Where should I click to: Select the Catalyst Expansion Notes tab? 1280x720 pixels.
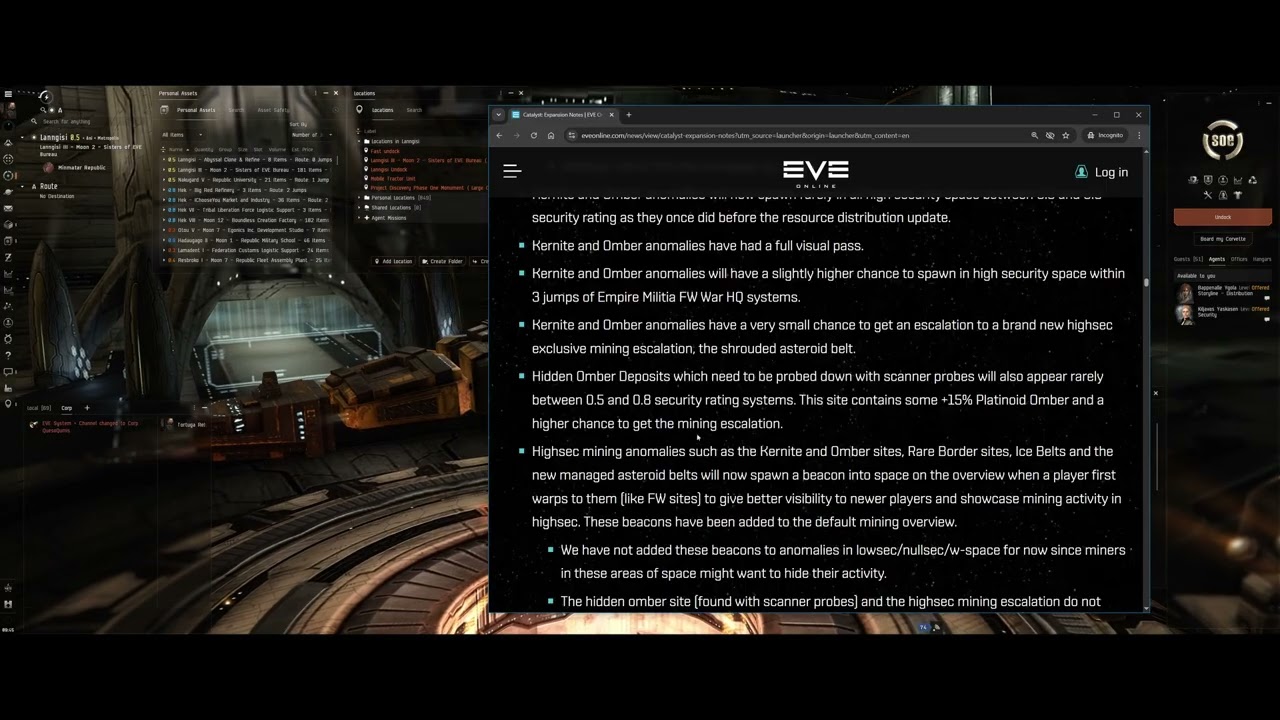pos(562,114)
